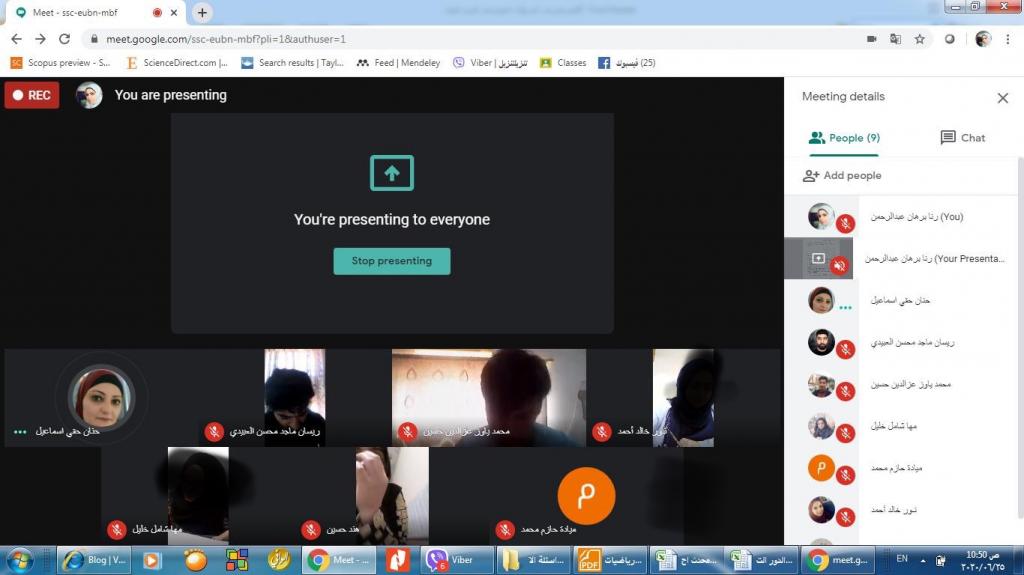Image resolution: width=1024 pixels, height=575 pixels.
Task: Click the Your Presentation thumbnail in People list
Action: click(x=818, y=258)
